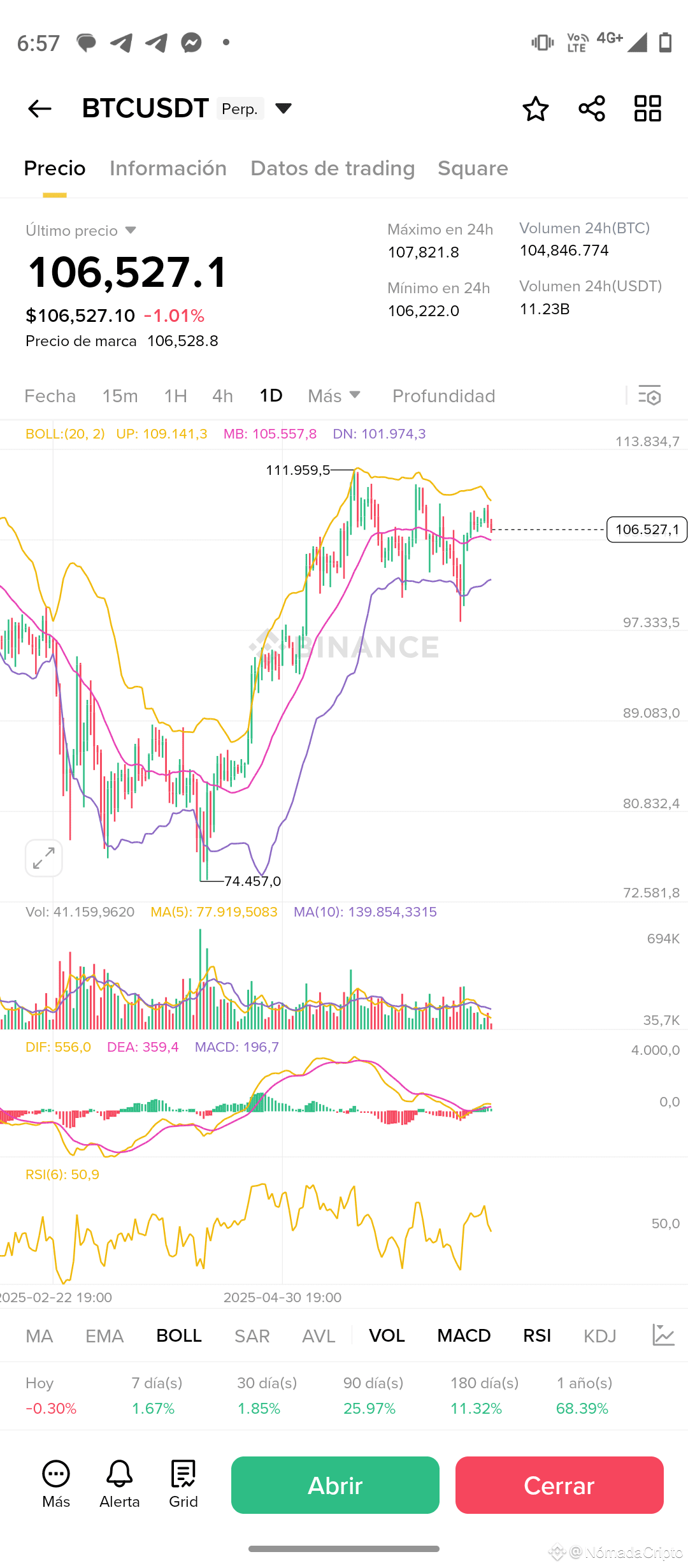Open the Profundidad depth view
This screenshot has width=688, height=1568.
tap(444, 396)
